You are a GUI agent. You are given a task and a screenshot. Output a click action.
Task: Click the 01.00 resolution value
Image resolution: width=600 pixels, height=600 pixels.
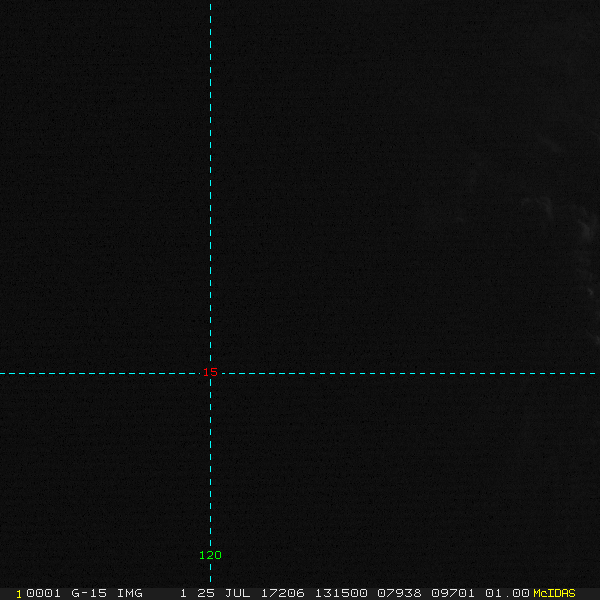coord(507,593)
